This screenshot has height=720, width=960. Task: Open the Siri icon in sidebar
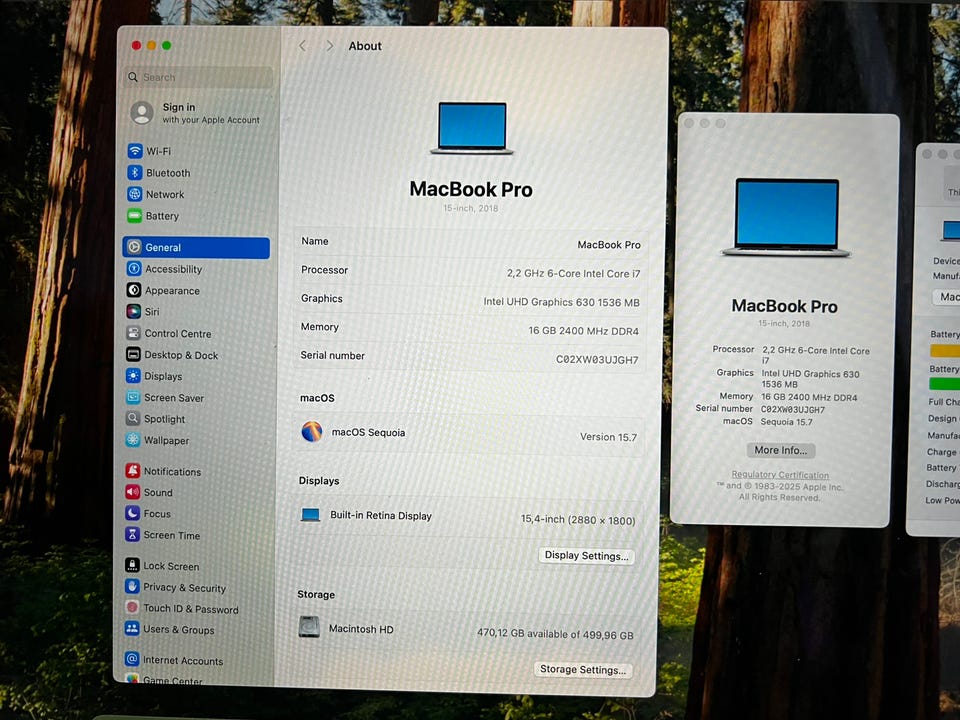pyautogui.click(x=133, y=312)
